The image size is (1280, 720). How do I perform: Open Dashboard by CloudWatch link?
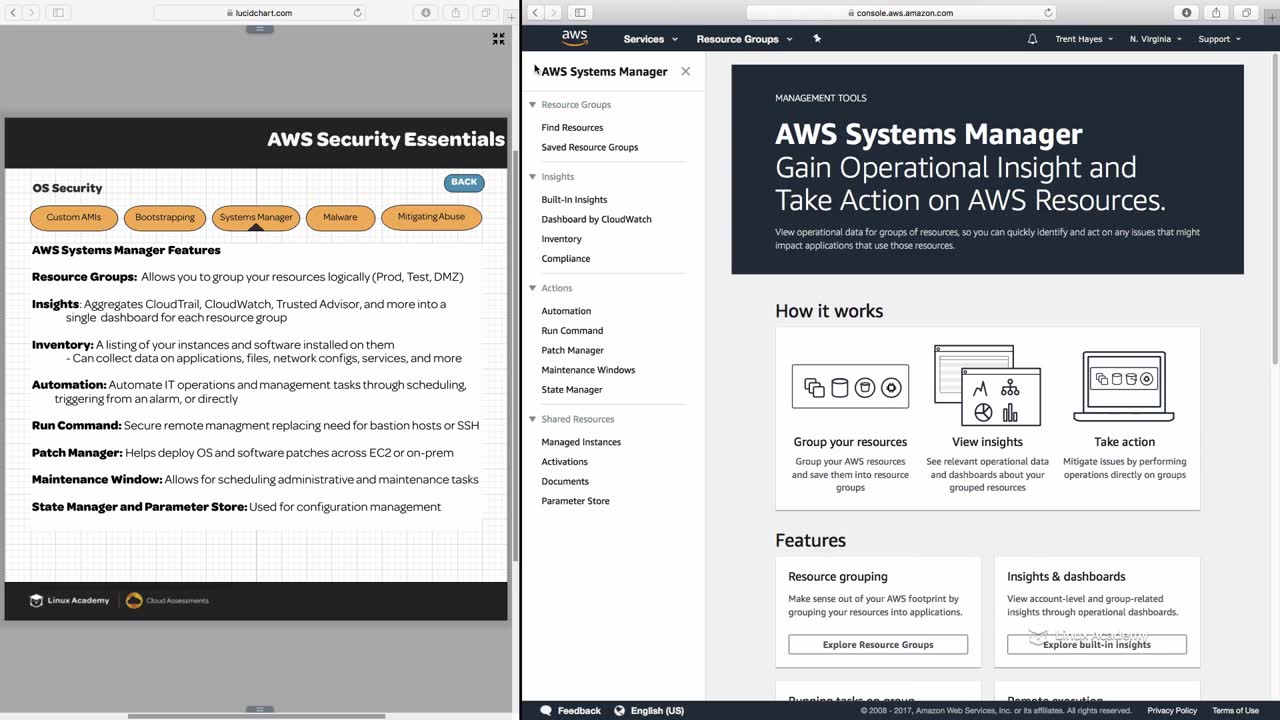coord(596,219)
